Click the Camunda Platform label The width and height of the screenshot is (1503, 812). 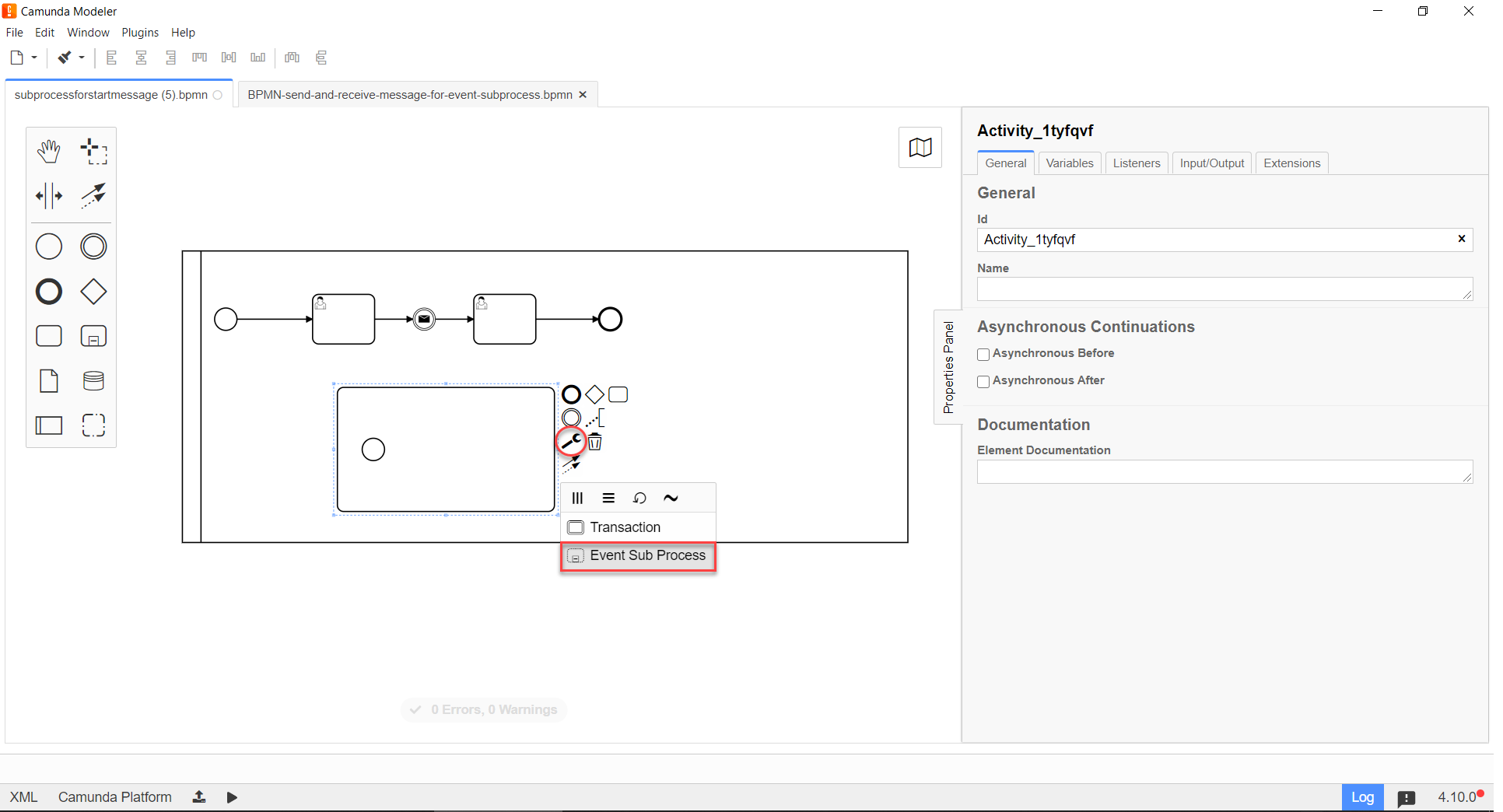click(115, 797)
